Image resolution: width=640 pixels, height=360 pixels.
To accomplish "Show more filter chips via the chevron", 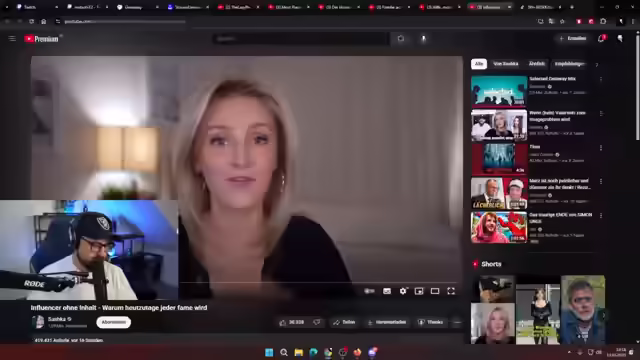I will [x=597, y=64].
